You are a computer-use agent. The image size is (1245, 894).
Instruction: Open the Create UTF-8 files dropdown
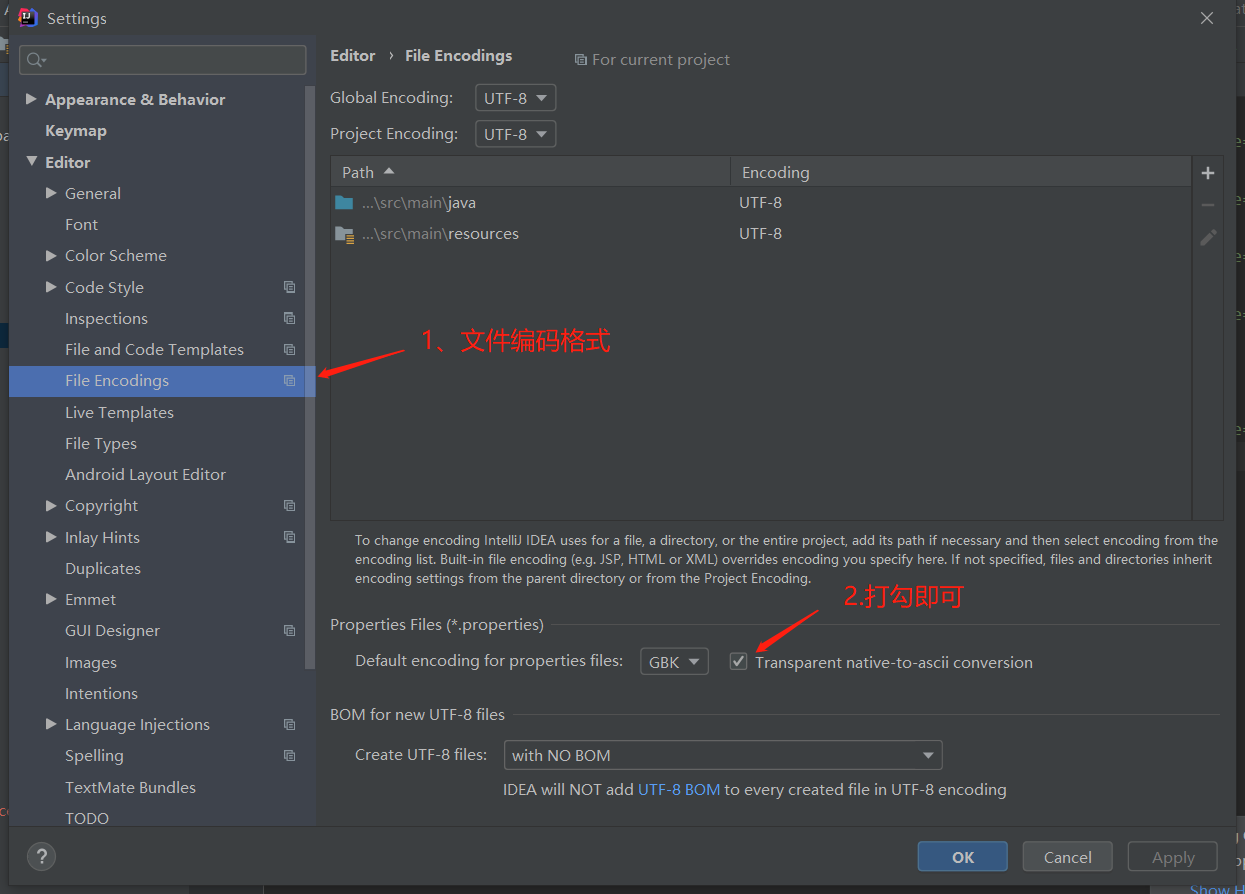723,755
